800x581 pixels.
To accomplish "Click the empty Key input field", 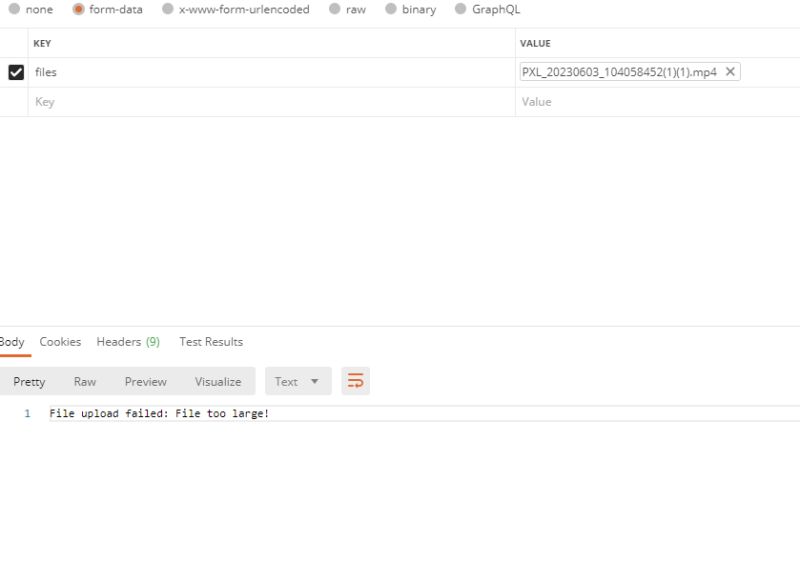I will click(150, 101).
